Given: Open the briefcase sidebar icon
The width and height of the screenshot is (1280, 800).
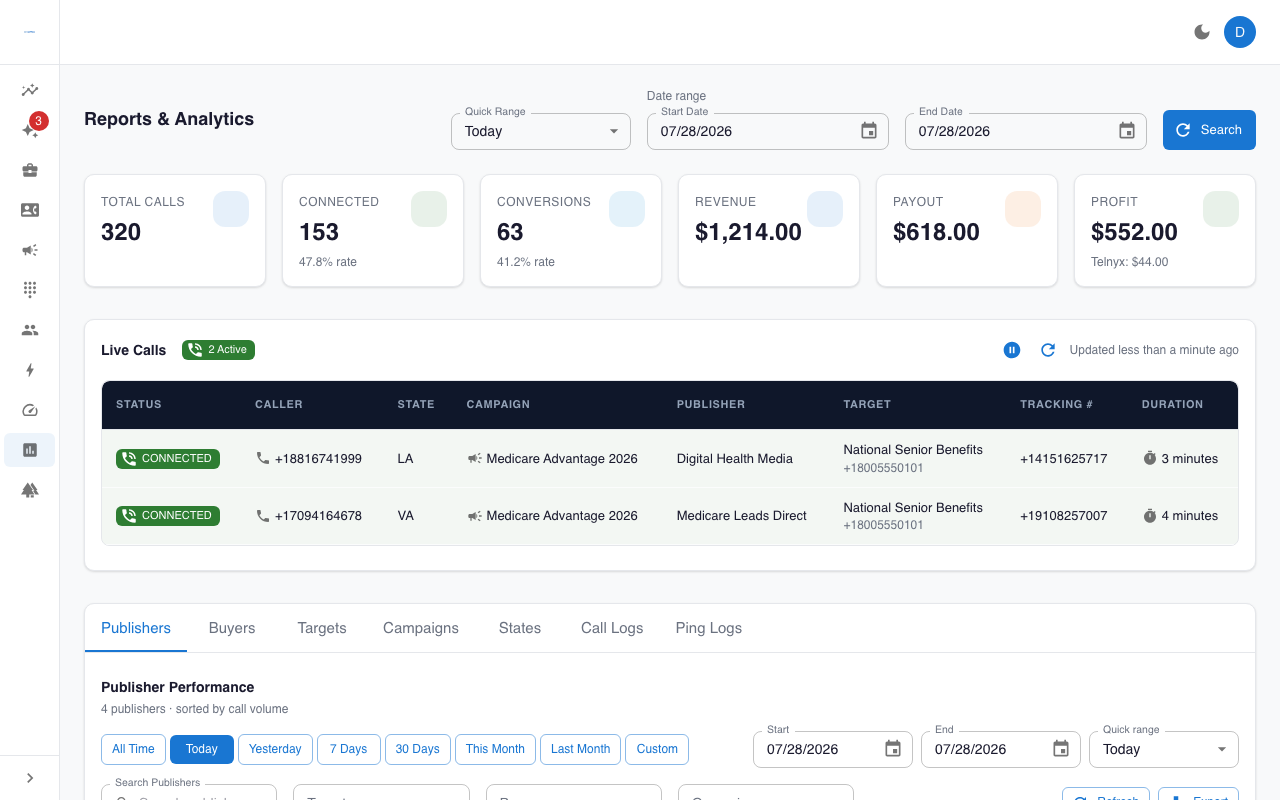Looking at the screenshot, I should (30, 170).
